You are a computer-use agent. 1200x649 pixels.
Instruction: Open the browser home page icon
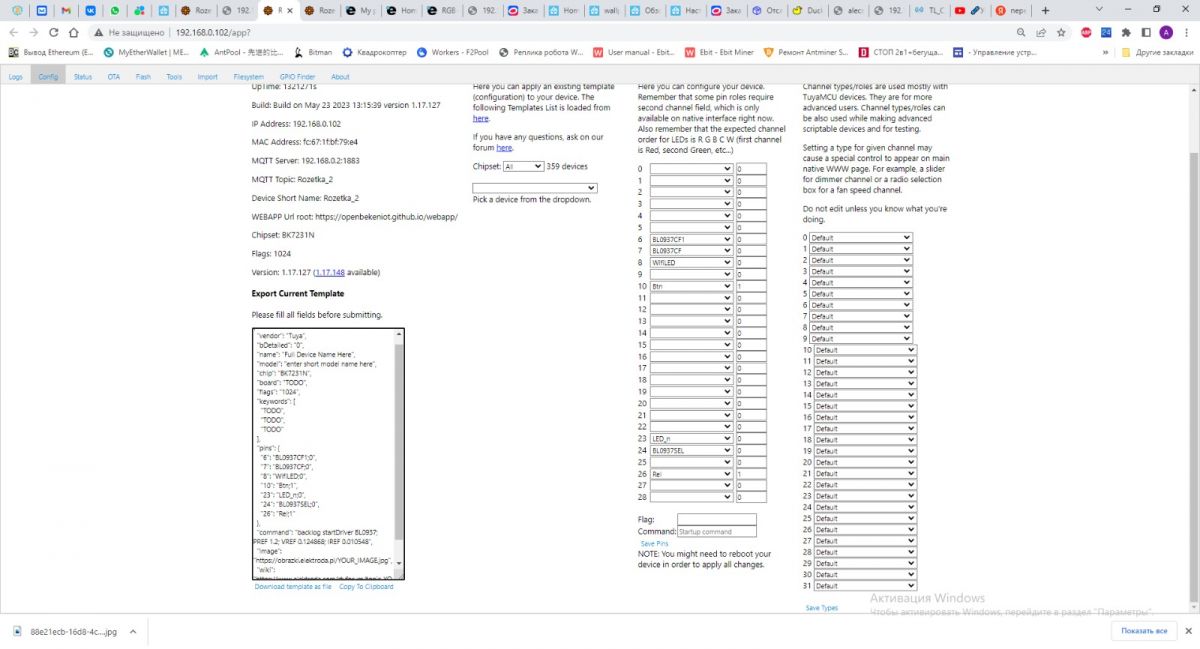pyautogui.click(x=75, y=32)
